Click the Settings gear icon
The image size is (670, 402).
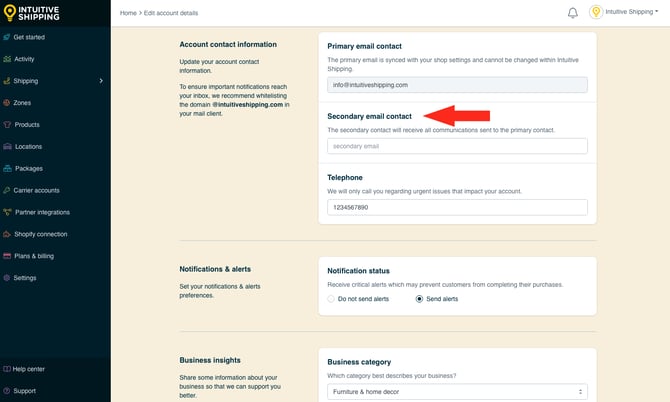(6, 278)
